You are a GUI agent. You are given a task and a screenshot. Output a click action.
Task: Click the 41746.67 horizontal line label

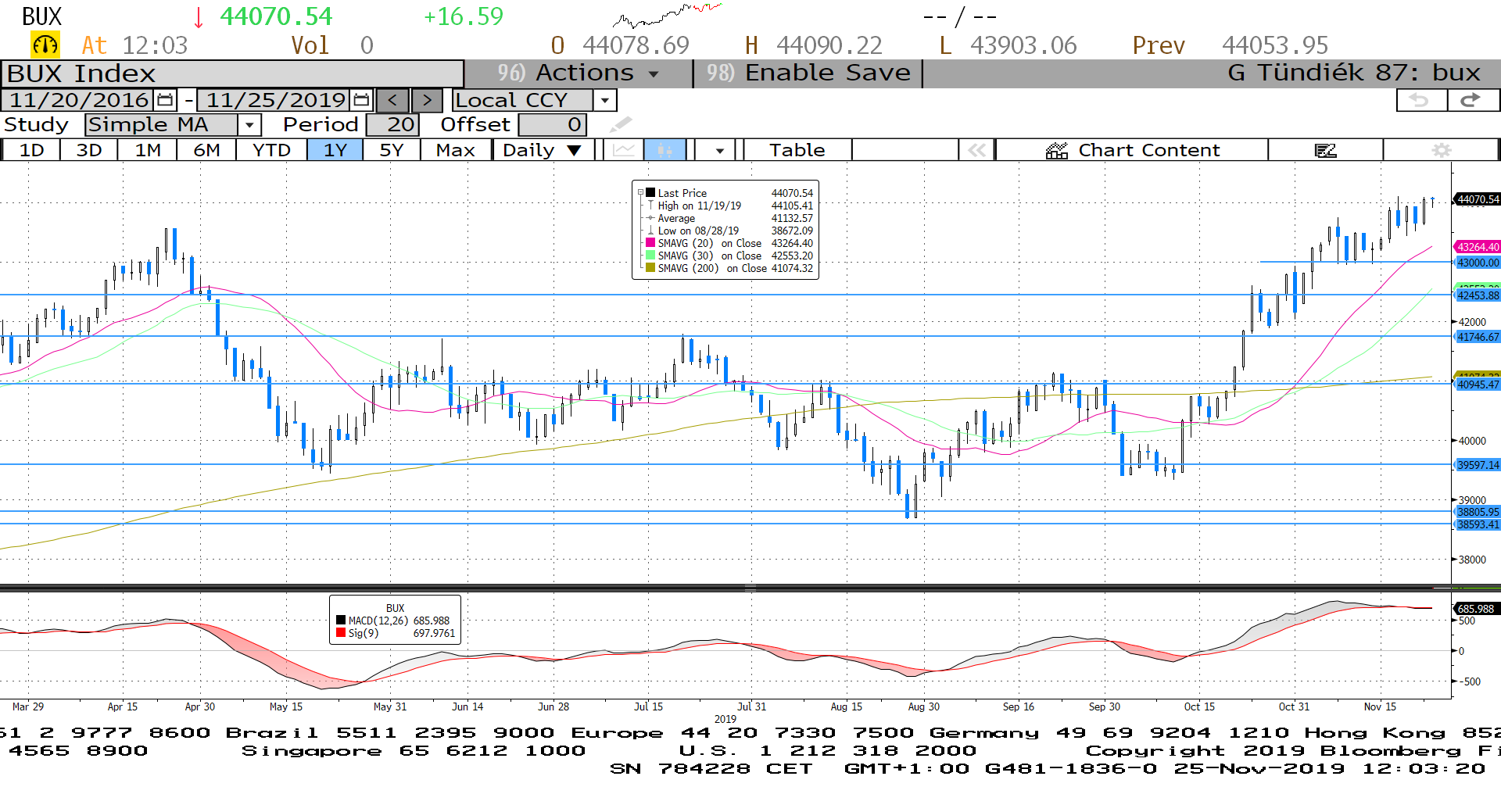click(x=1478, y=337)
